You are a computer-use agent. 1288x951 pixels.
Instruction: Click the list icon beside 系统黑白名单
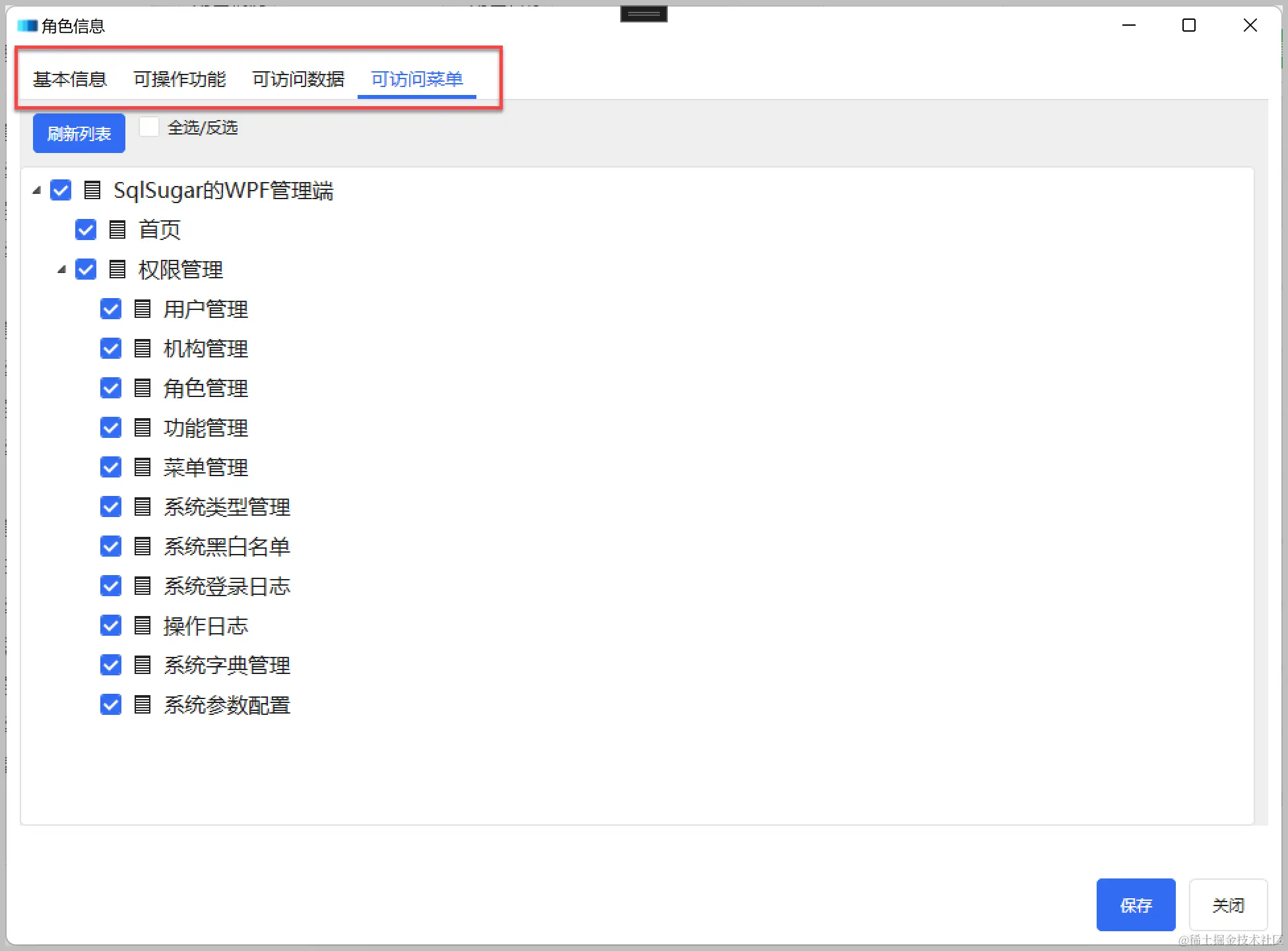(143, 546)
